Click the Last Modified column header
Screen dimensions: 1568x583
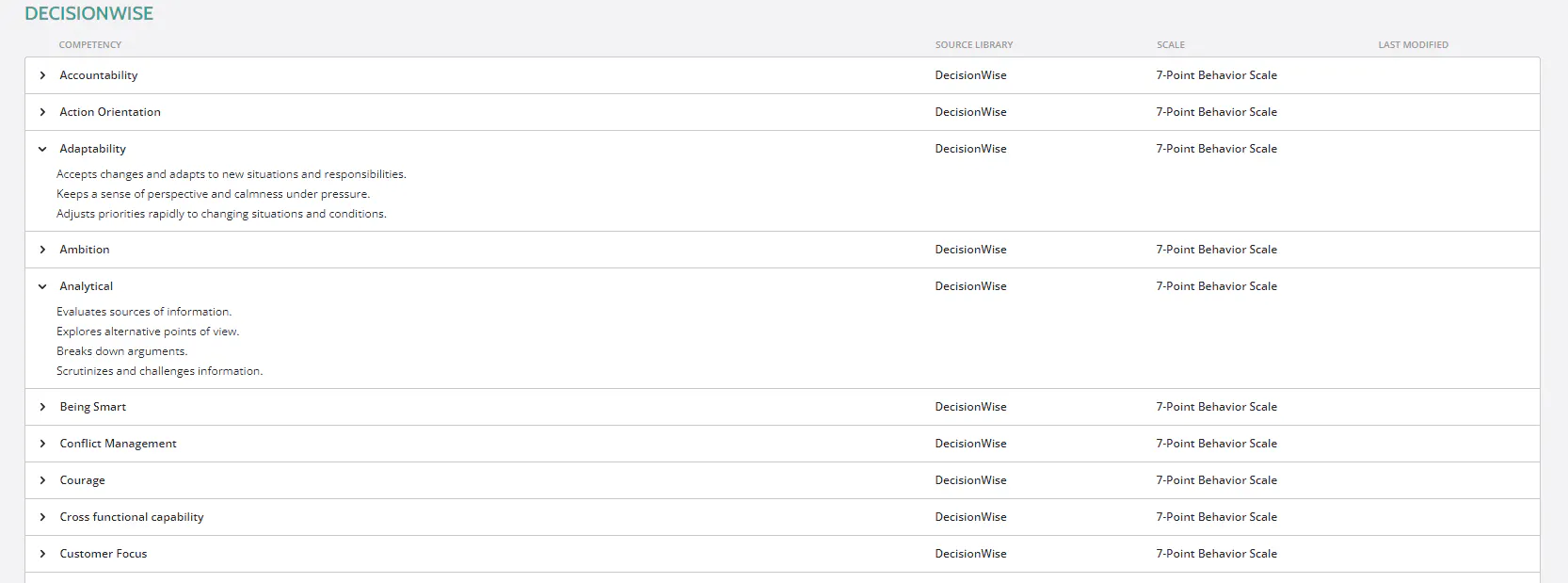[x=1414, y=44]
